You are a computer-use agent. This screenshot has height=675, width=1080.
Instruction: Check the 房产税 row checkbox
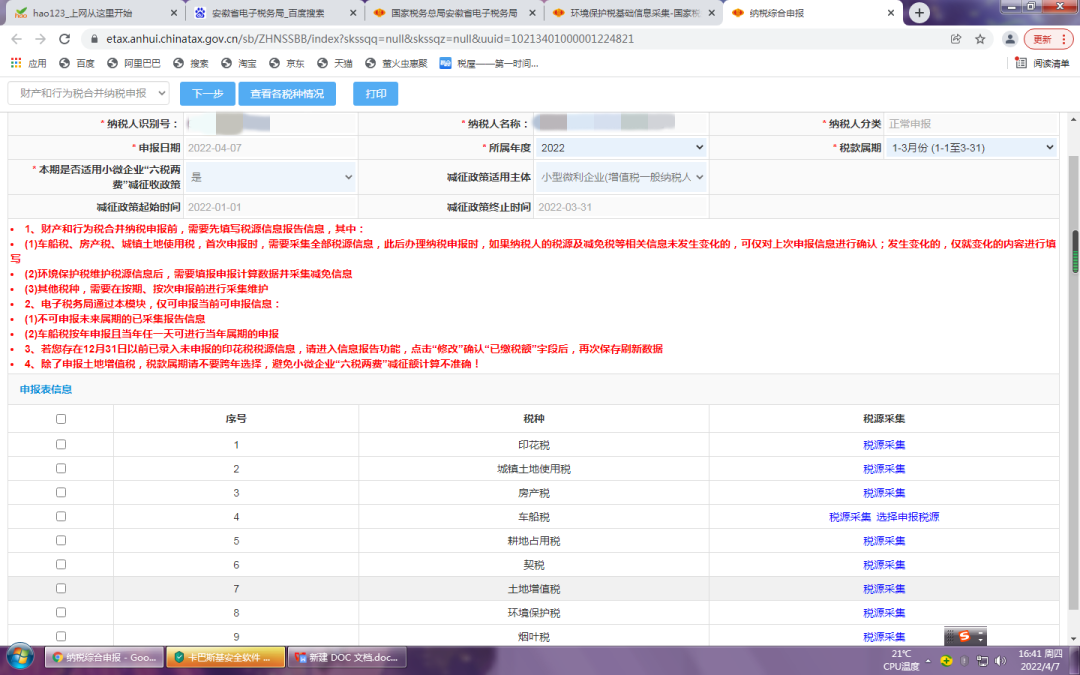coord(61,493)
